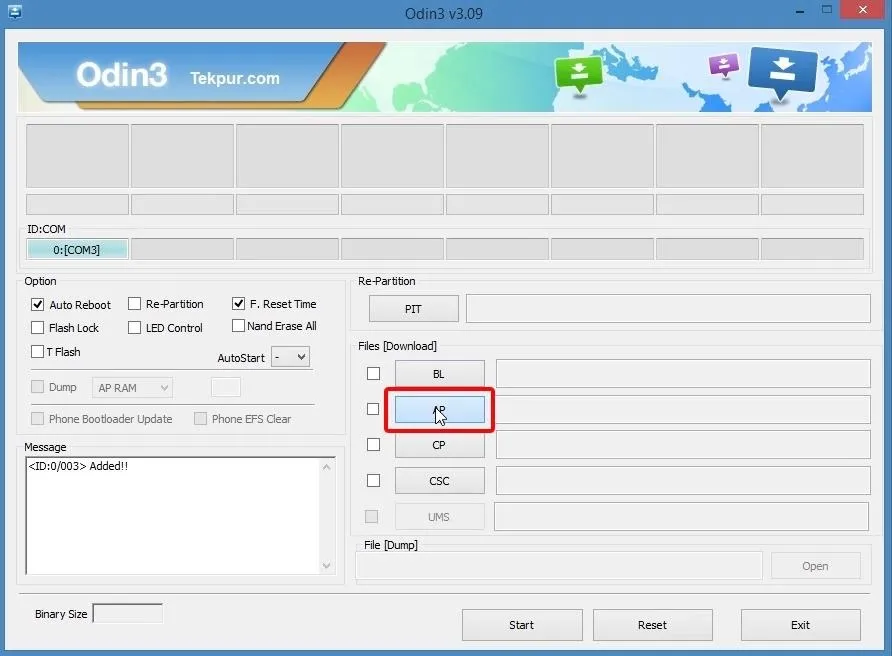Click the green download icon in banner
Viewport: 892px width, 656px height.
pos(579,74)
